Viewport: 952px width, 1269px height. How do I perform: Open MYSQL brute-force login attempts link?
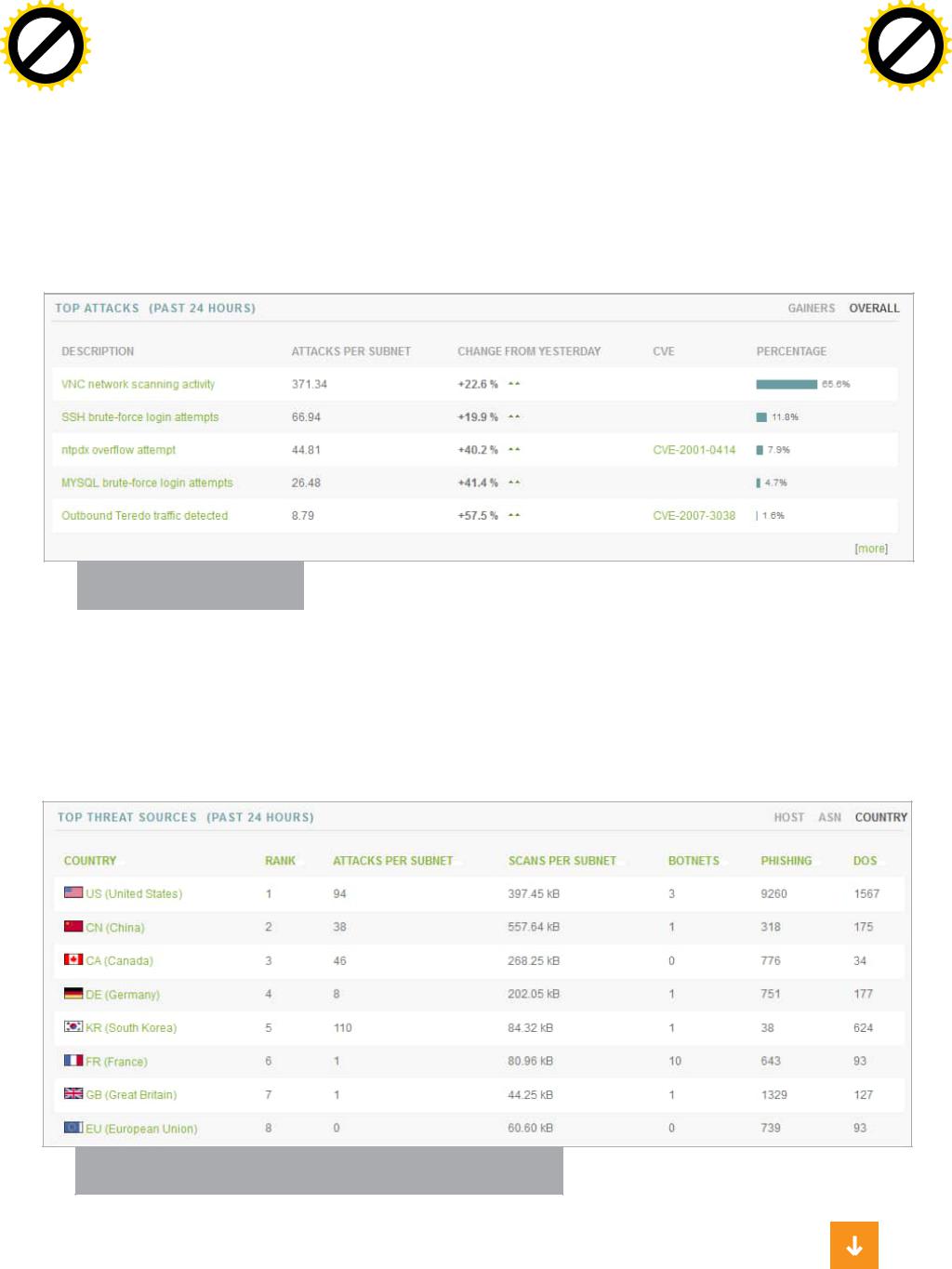[x=147, y=482]
